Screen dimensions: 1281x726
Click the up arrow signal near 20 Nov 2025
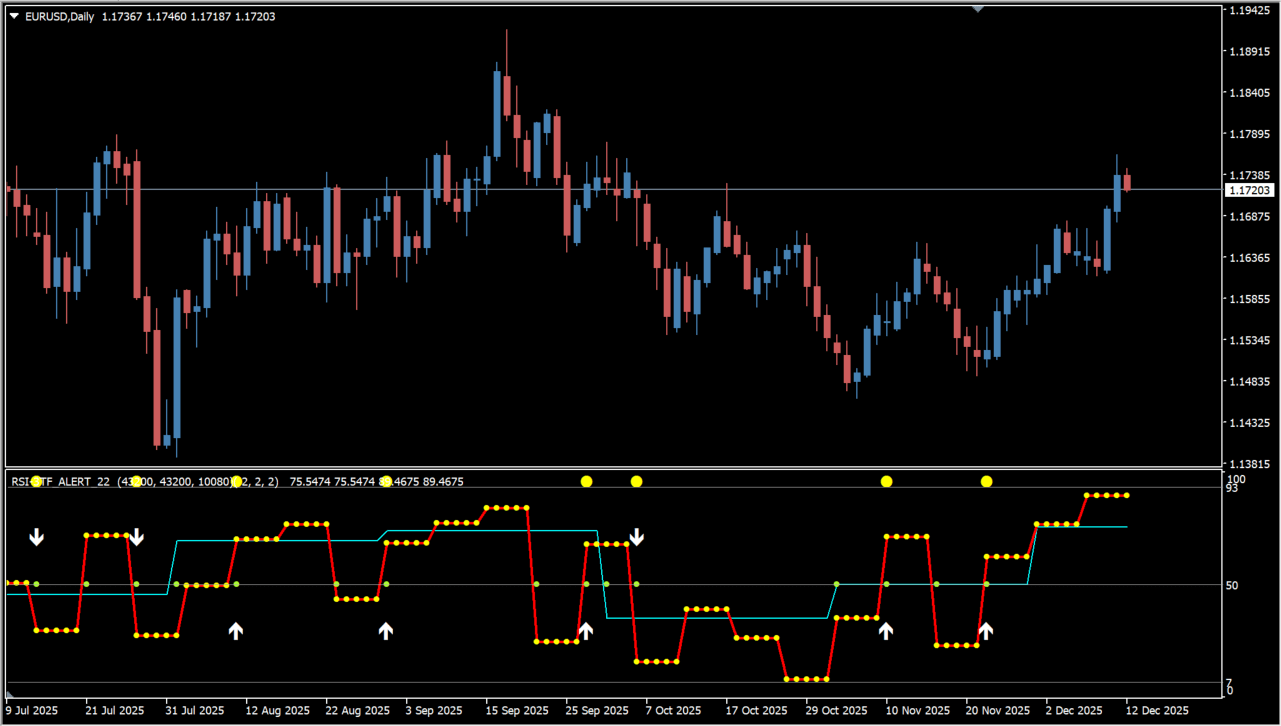[986, 630]
